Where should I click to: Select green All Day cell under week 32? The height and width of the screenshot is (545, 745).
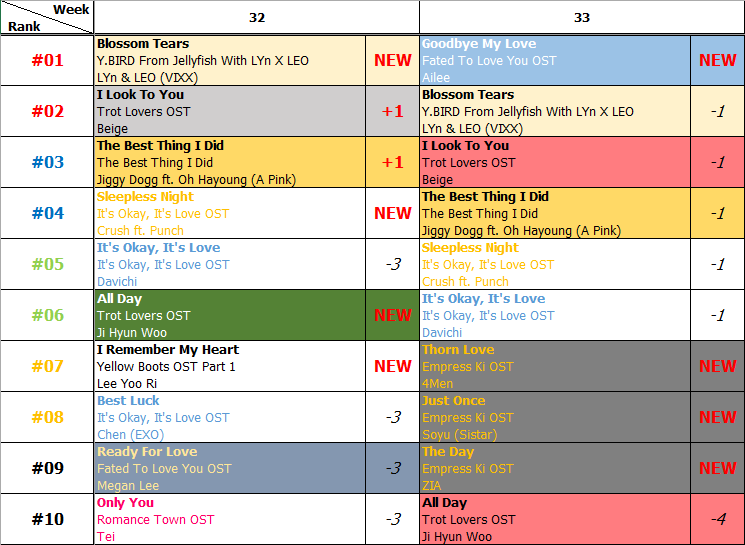(230, 315)
